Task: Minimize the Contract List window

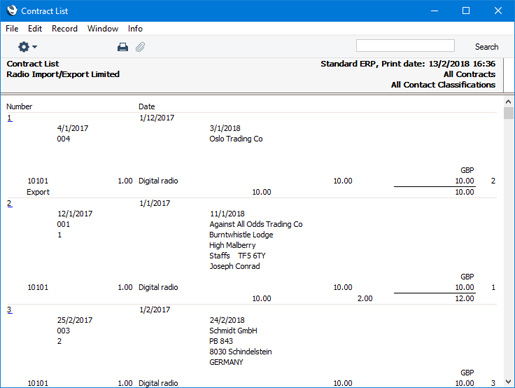Action: 434,11
